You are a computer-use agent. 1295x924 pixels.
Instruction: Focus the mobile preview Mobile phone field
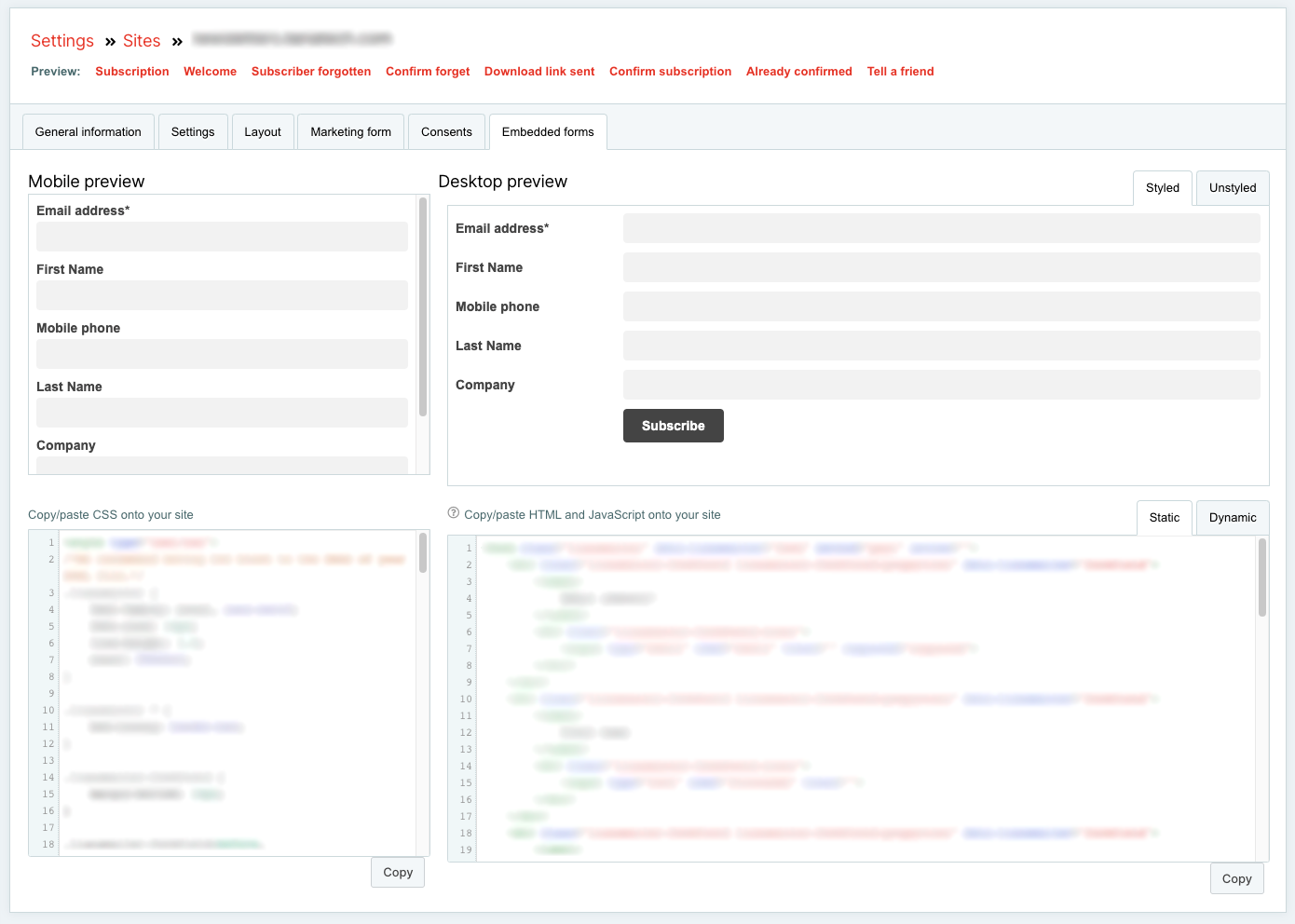tap(222, 354)
